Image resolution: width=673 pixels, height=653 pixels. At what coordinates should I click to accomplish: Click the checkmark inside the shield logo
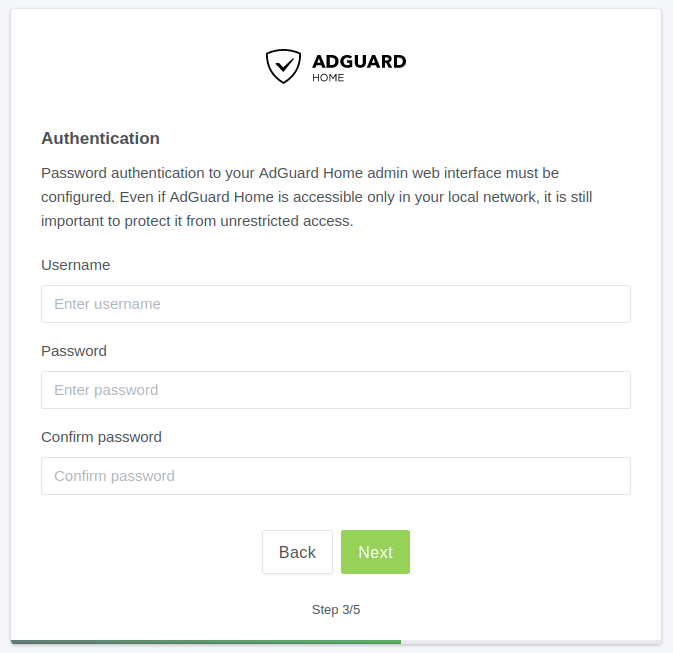(284, 65)
